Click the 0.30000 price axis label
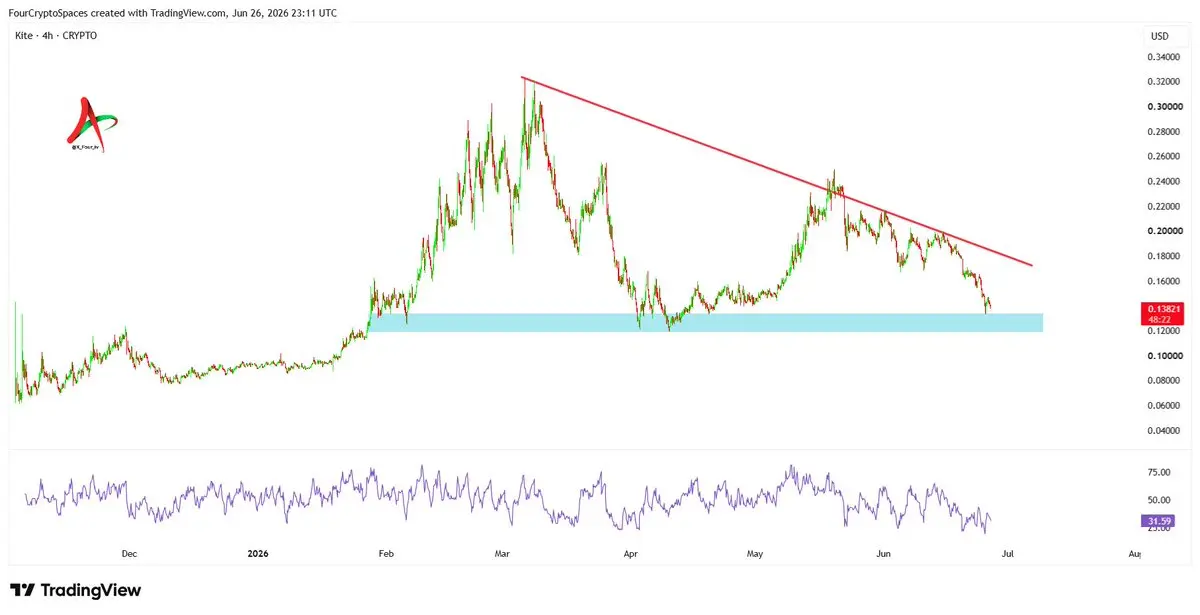 pyautogui.click(x=1165, y=107)
